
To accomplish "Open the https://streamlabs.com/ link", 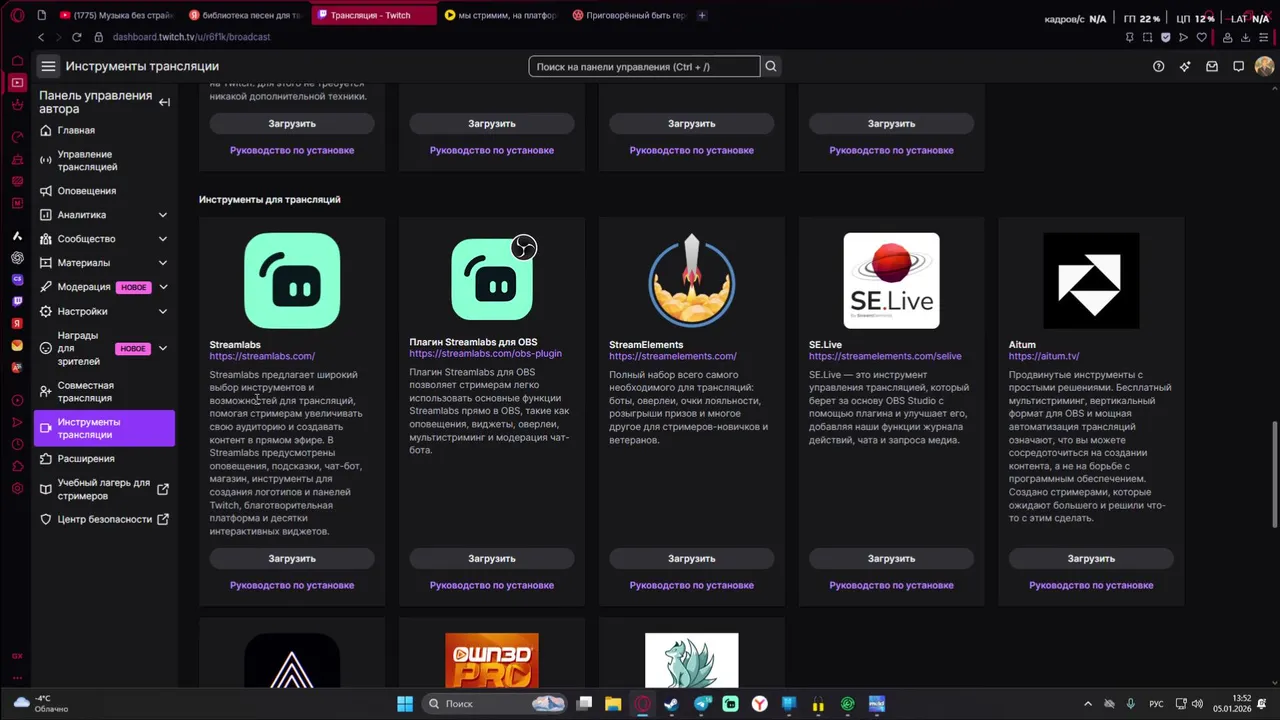I will (x=262, y=356).
